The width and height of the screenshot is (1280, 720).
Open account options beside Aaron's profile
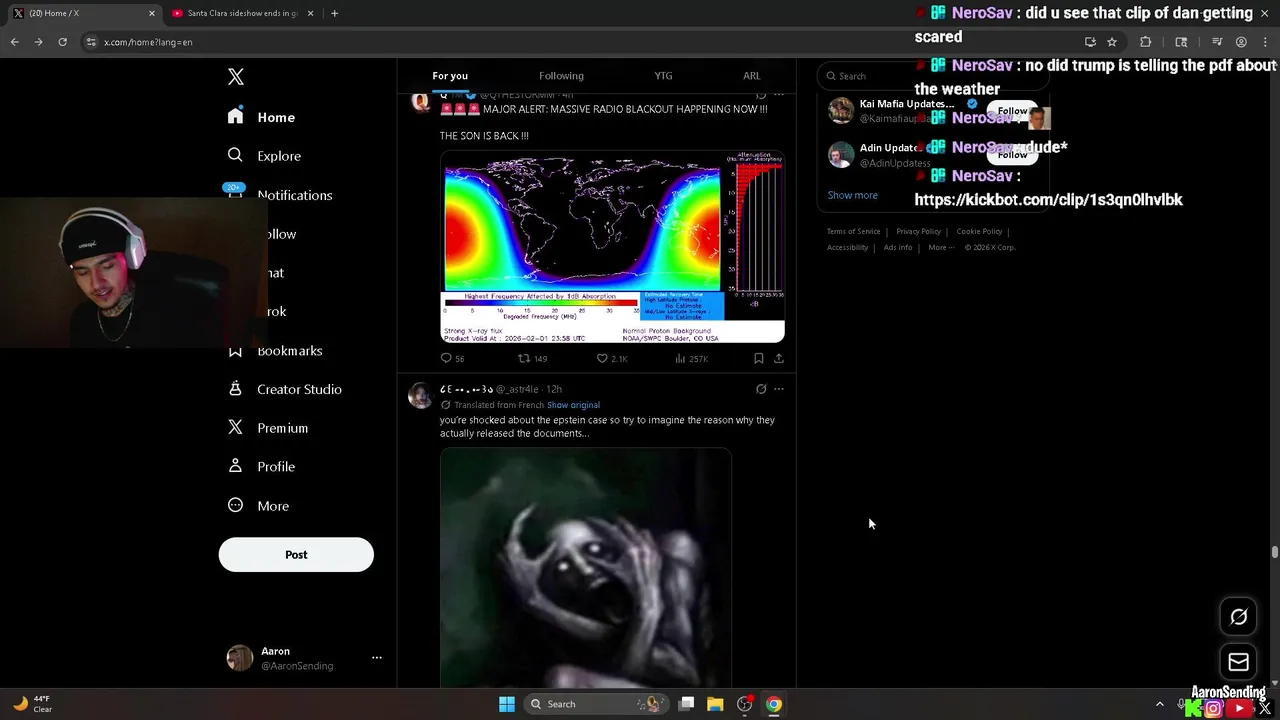[x=377, y=657]
